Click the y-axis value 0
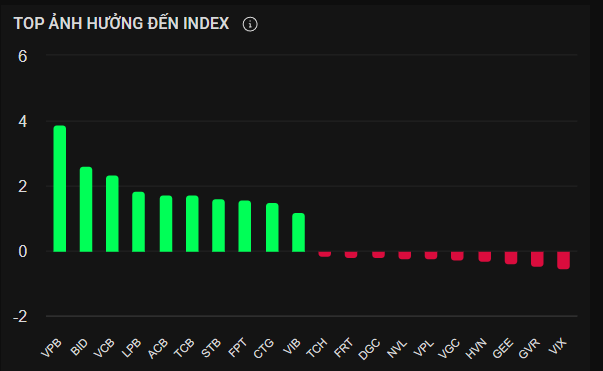The width and height of the screenshot is (603, 371). point(22,252)
